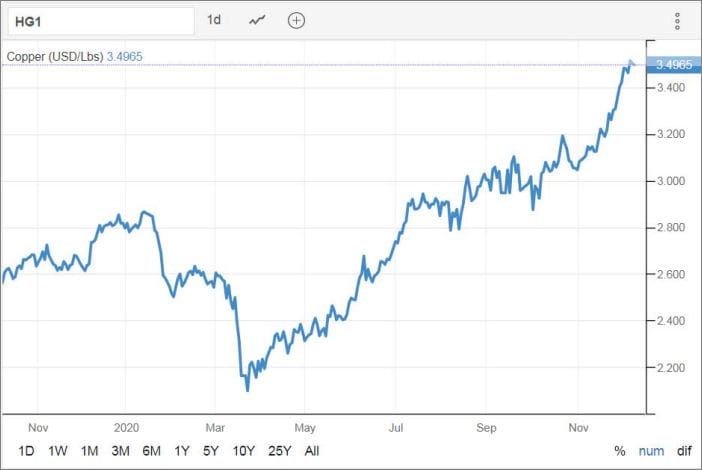Image resolution: width=702 pixels, height=470 pixels.
Task: Toggle num scale mode
Action: (x=650, y=451)
